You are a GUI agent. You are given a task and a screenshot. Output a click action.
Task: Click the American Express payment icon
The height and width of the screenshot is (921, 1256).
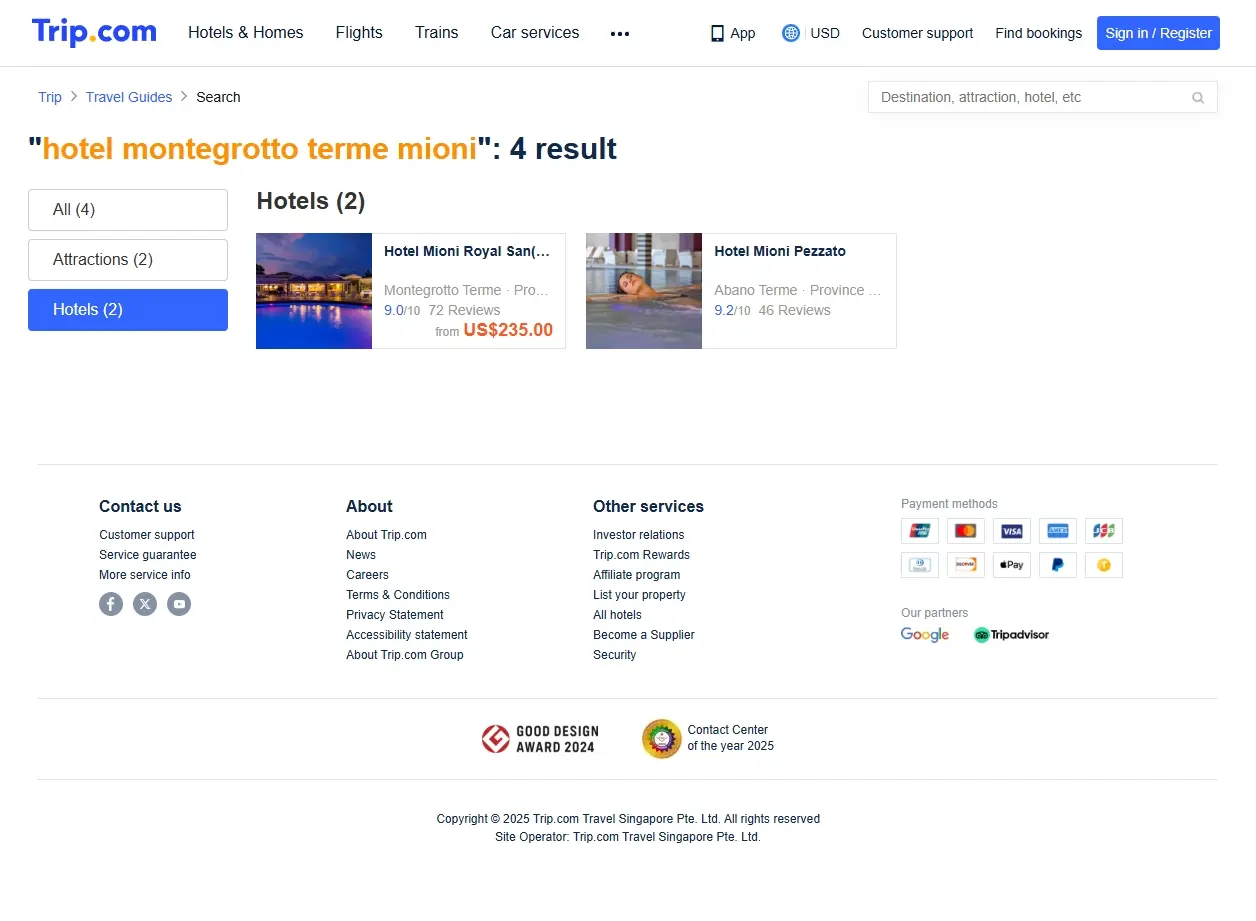(x=1058, y=531)
